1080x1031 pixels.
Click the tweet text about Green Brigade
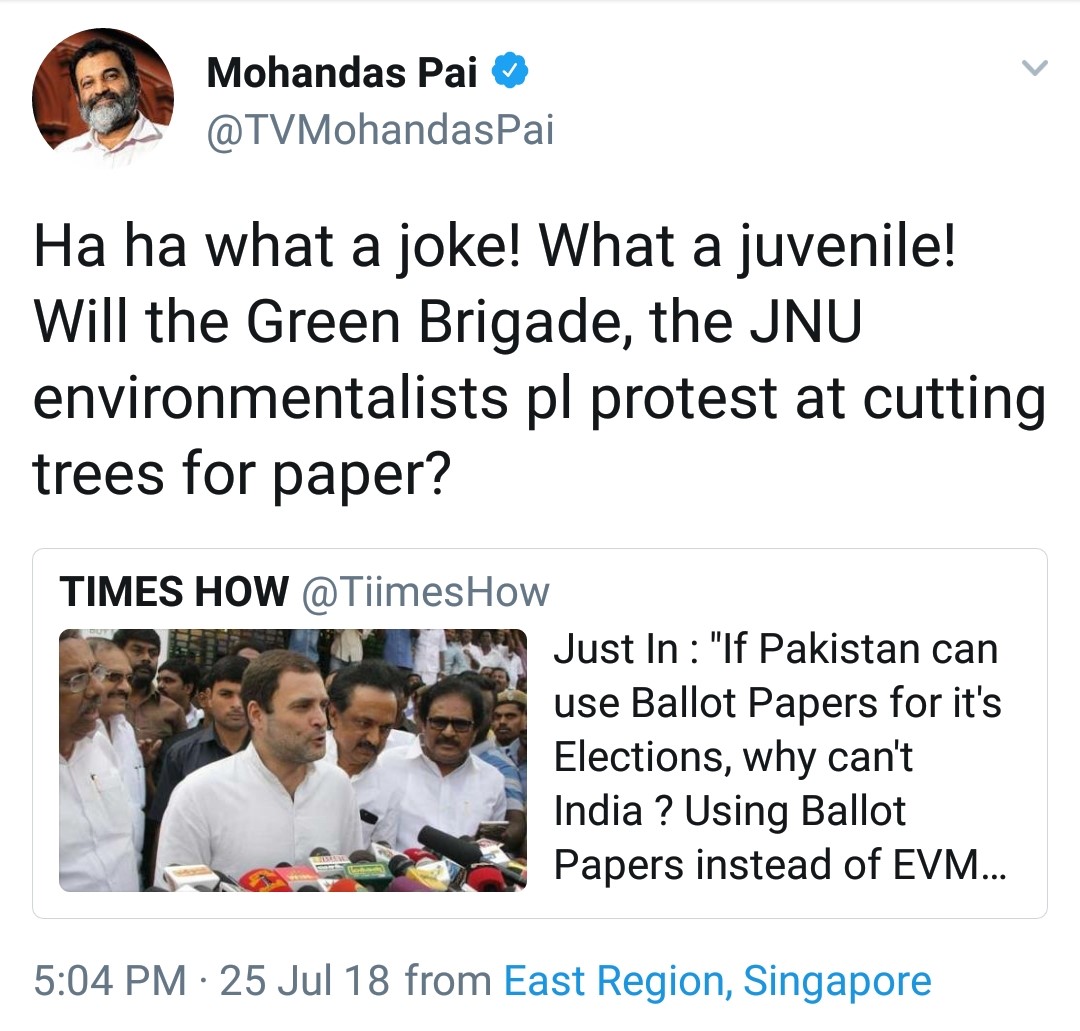click(539, 360)
